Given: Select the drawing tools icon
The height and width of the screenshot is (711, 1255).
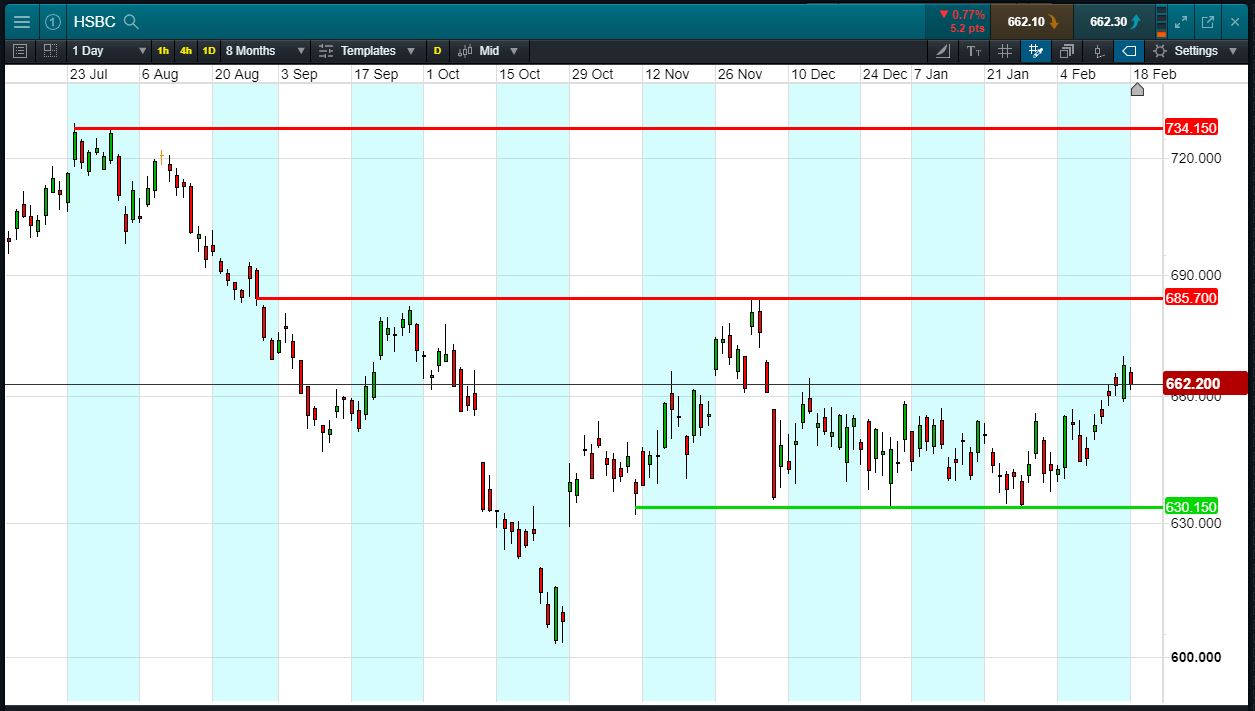Looking at the screenshot, I should point(943,51).
